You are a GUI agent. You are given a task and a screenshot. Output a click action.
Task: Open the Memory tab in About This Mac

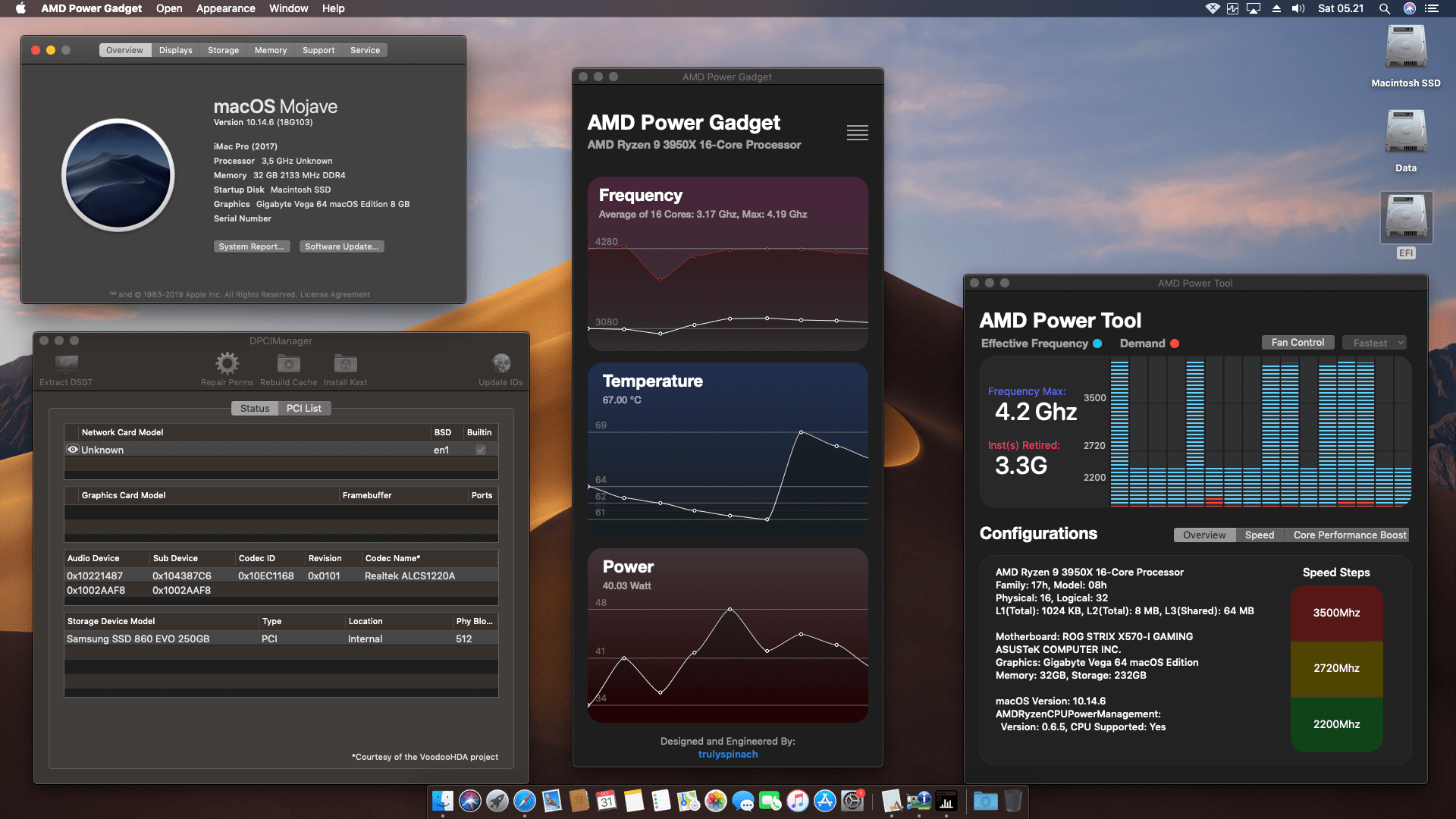tap(270, 49)
